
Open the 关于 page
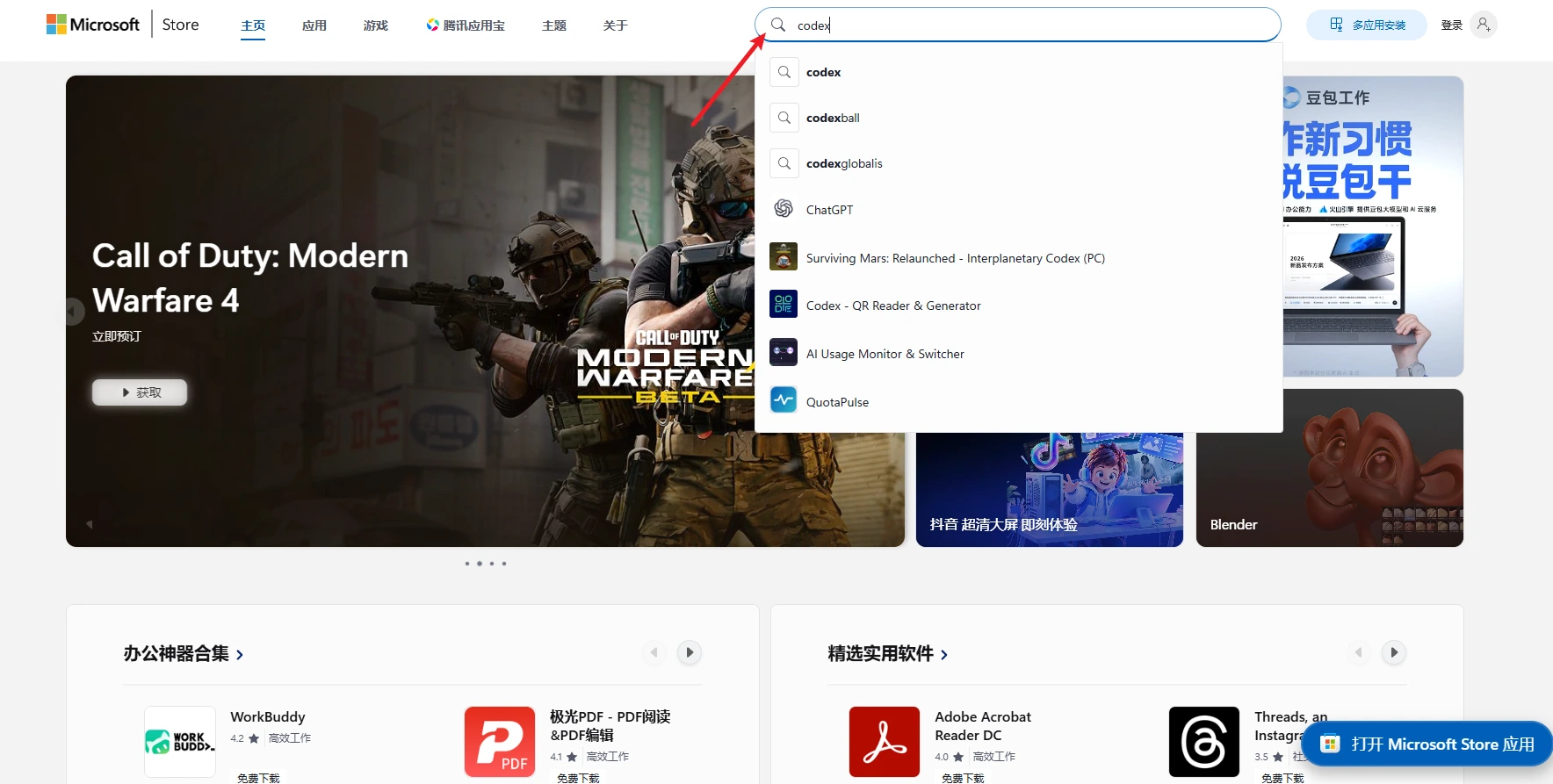click(x=615, y=25)
